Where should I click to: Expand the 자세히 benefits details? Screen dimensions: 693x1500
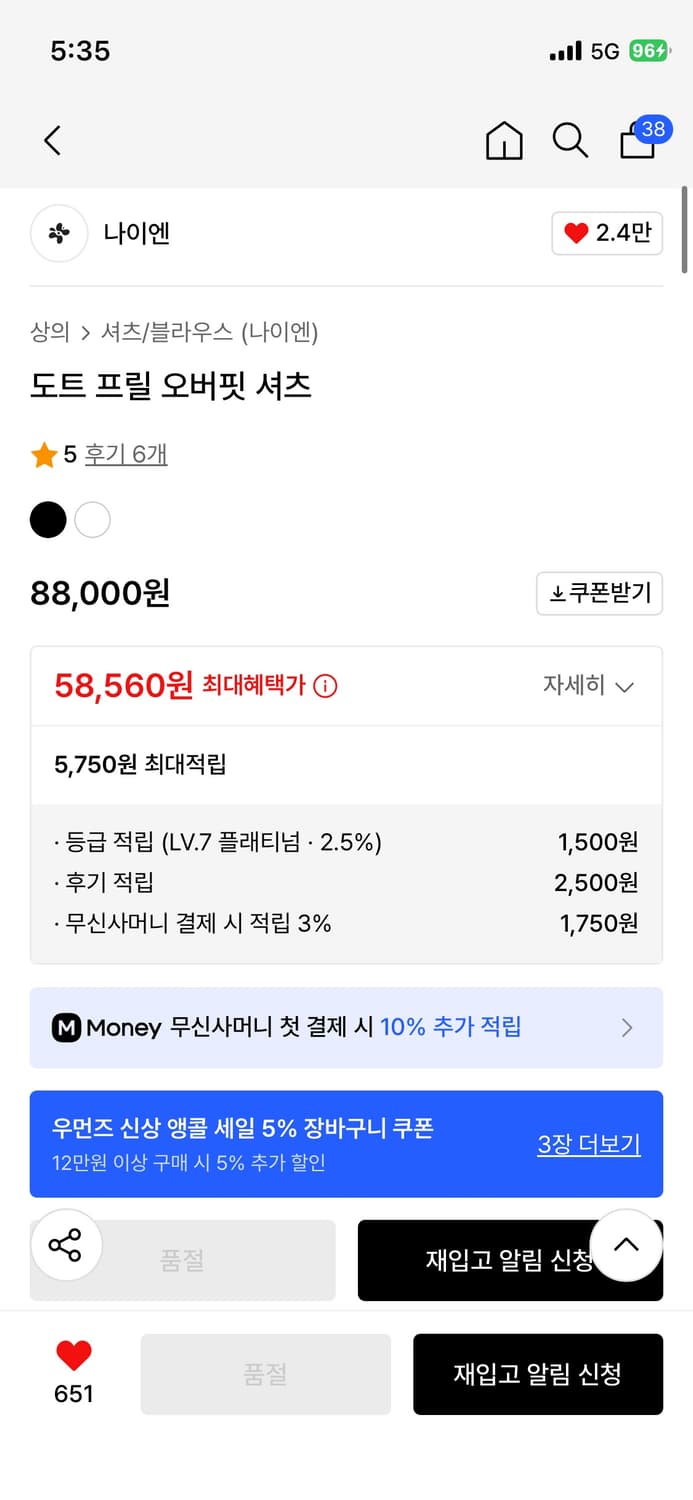click(x=589, y=686)
